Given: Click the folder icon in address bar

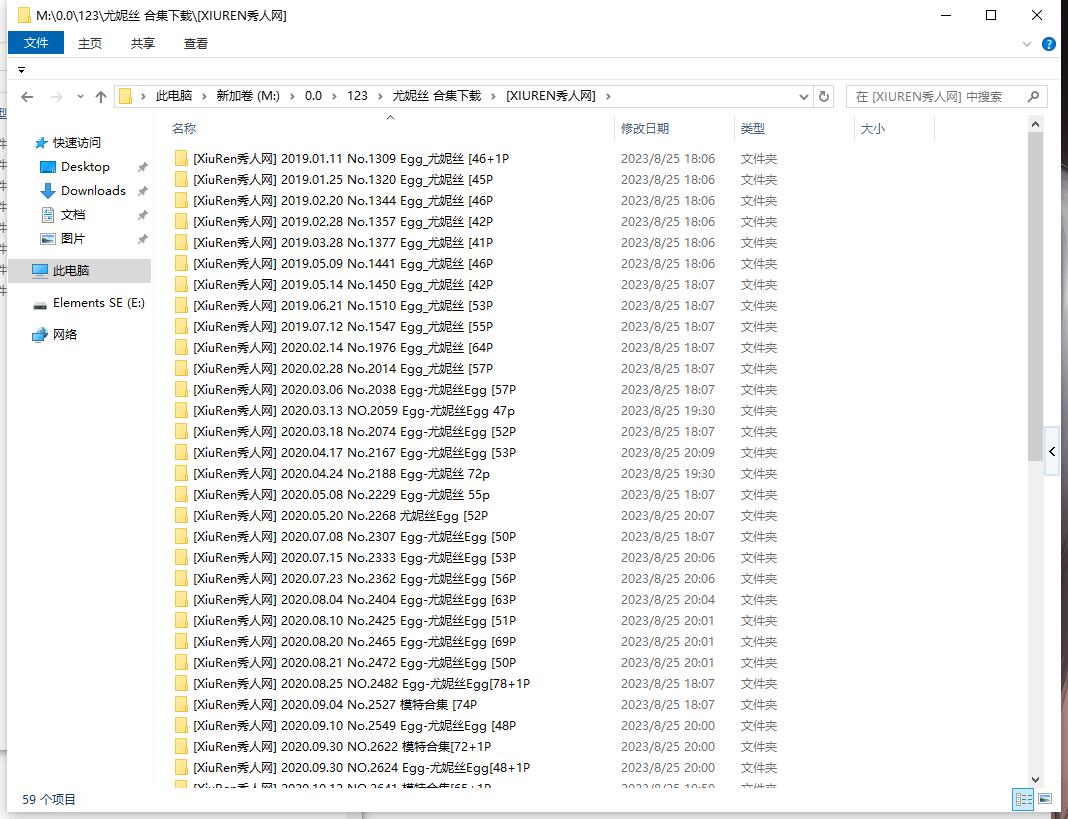Looking at the screenshot, I should [125, 96].
